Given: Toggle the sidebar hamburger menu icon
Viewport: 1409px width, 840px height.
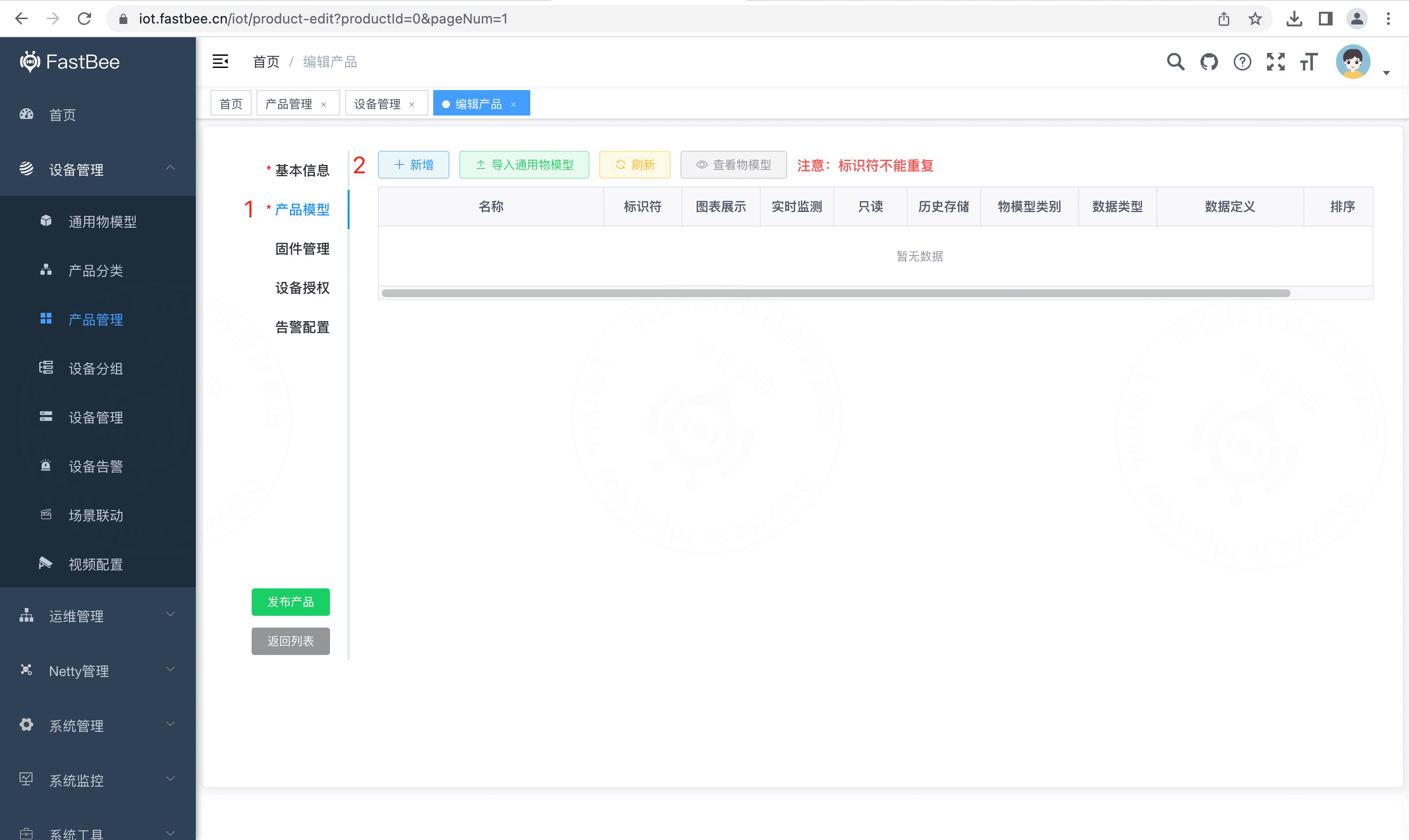Looking at the screenshot, I should [220, 61].
